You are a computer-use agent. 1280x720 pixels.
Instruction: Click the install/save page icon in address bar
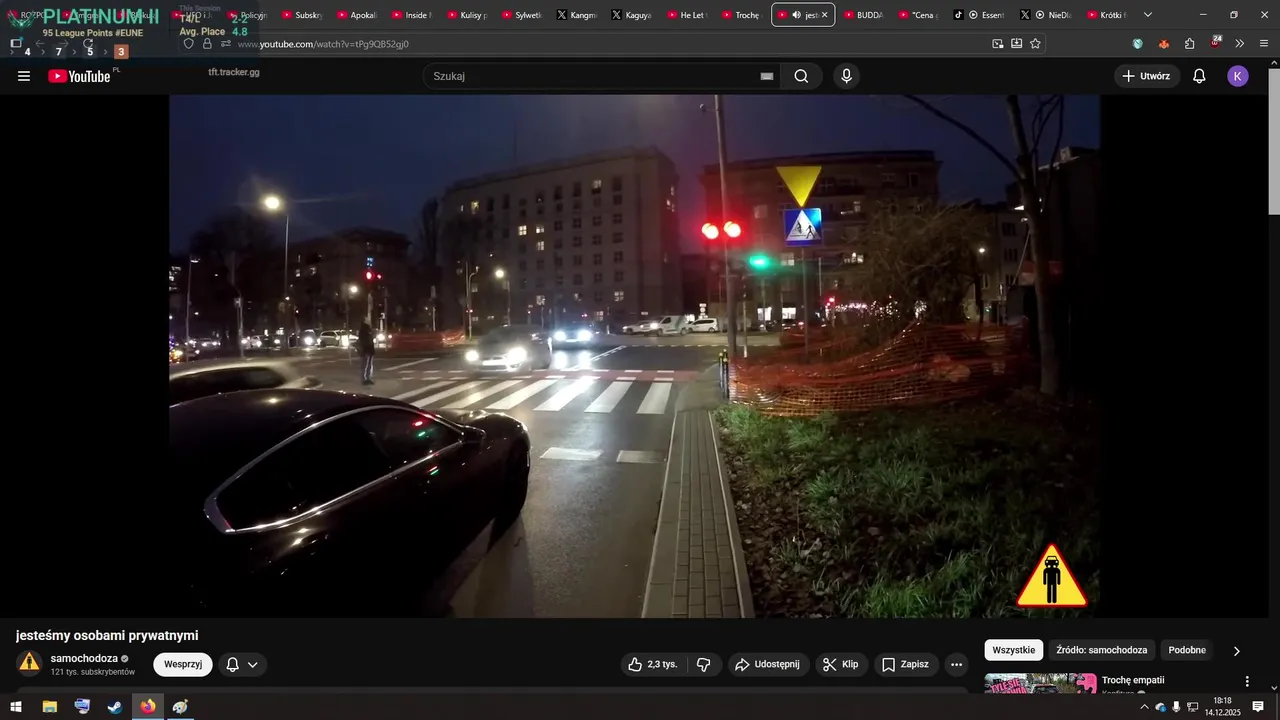[1017, 44]
